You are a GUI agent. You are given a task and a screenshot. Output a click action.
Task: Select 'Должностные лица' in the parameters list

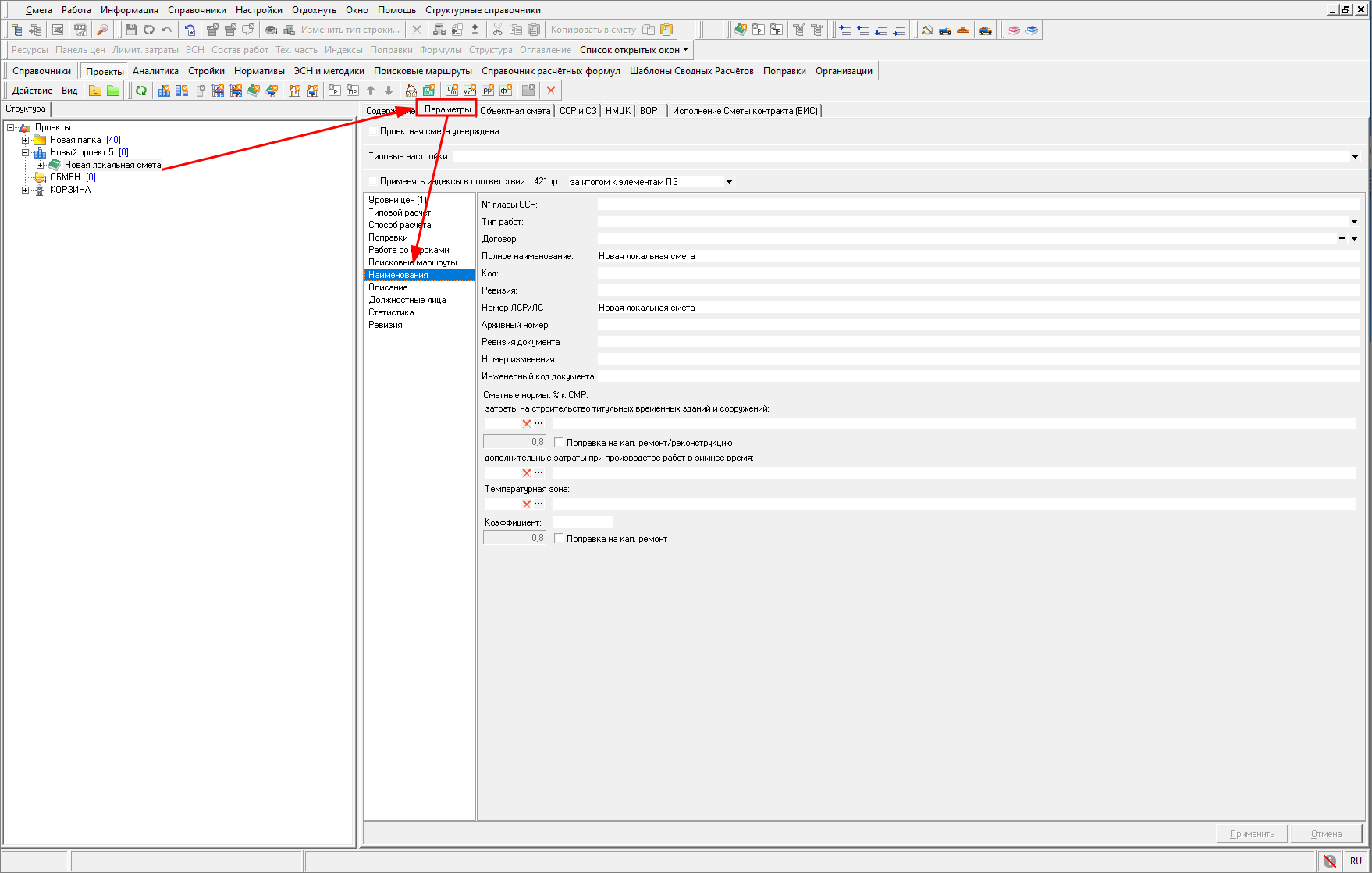(407, 300)
